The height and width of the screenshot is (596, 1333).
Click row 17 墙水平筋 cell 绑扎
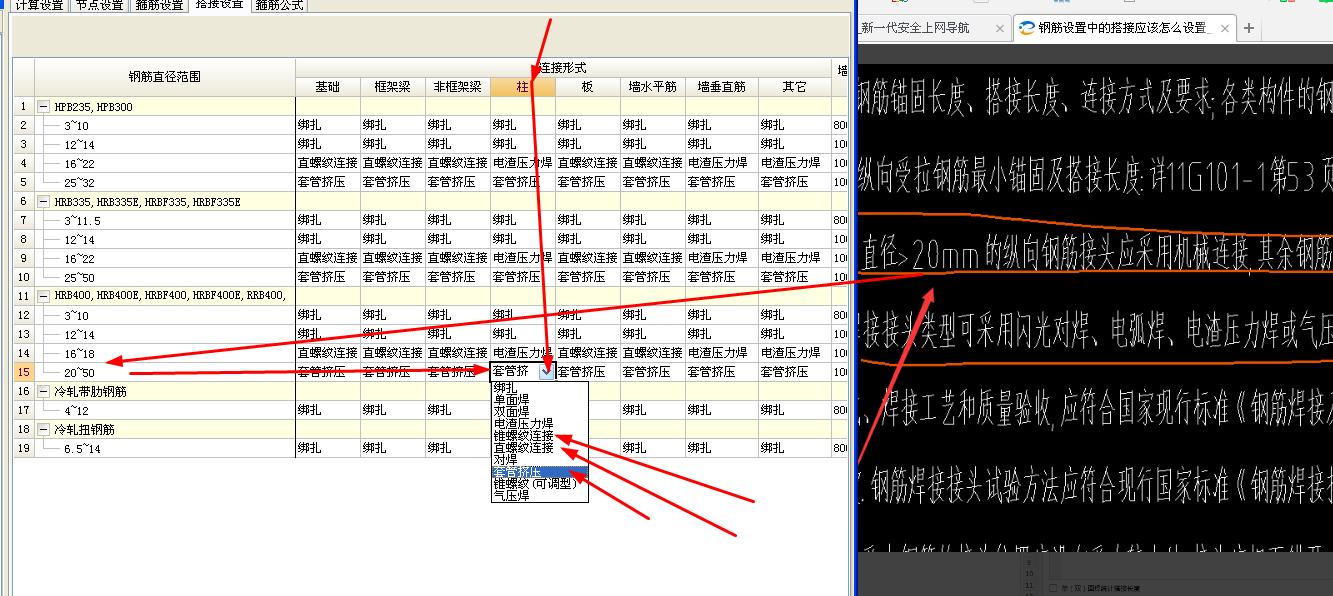click(x=653, y=410)
